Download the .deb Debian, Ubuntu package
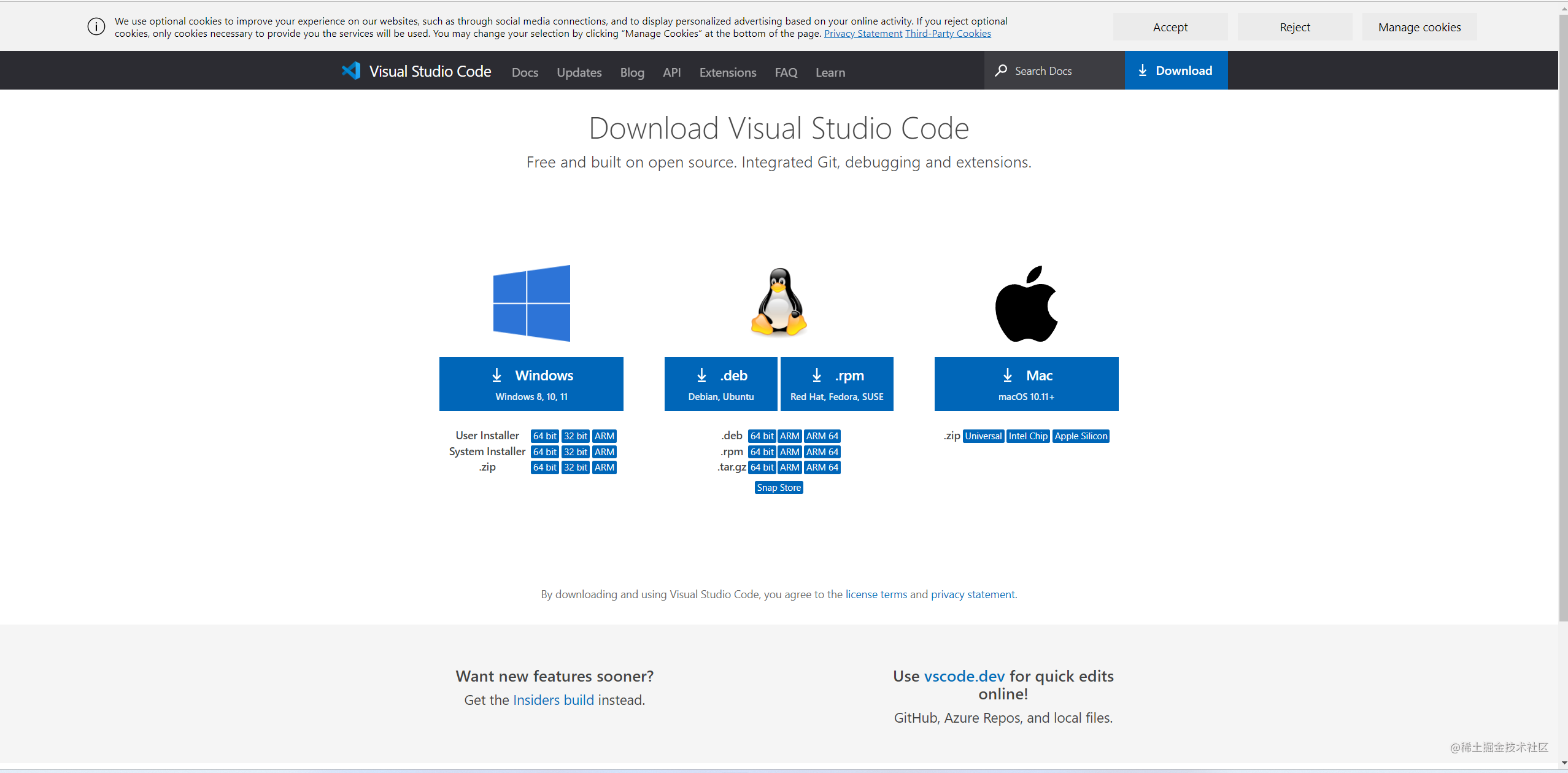Screen dimensions: 1568x773 721,384
